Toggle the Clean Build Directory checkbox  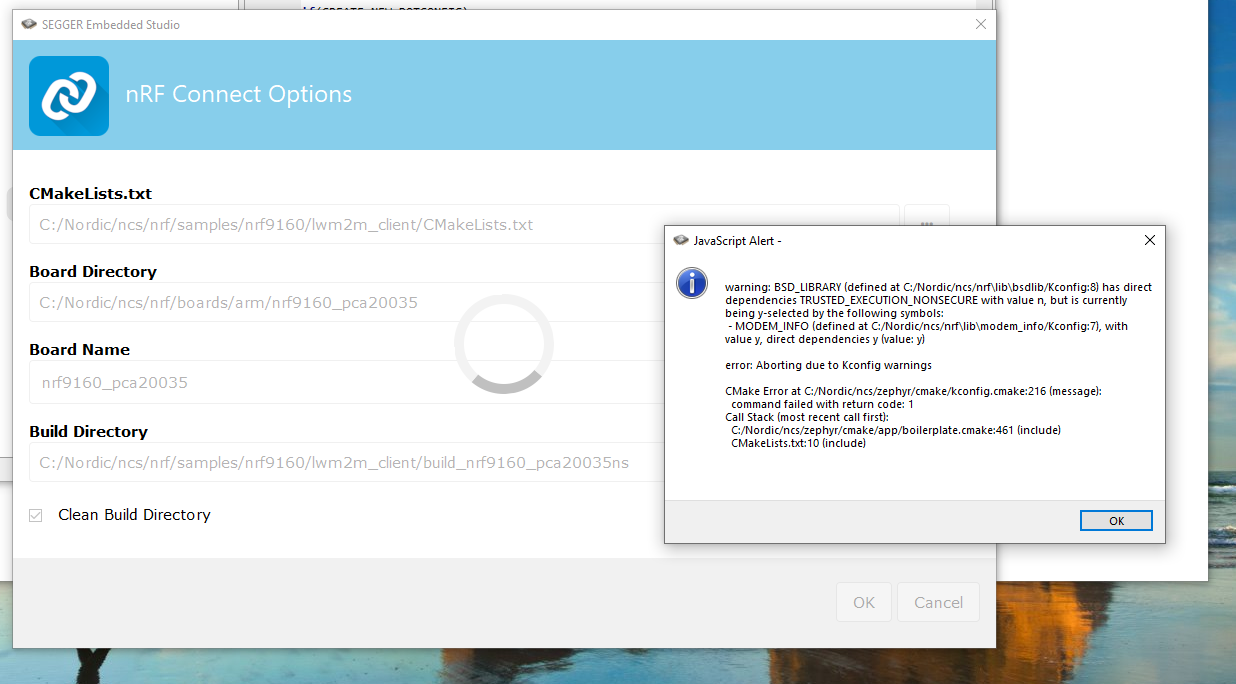pyautogui.click(x=36, y=515)
